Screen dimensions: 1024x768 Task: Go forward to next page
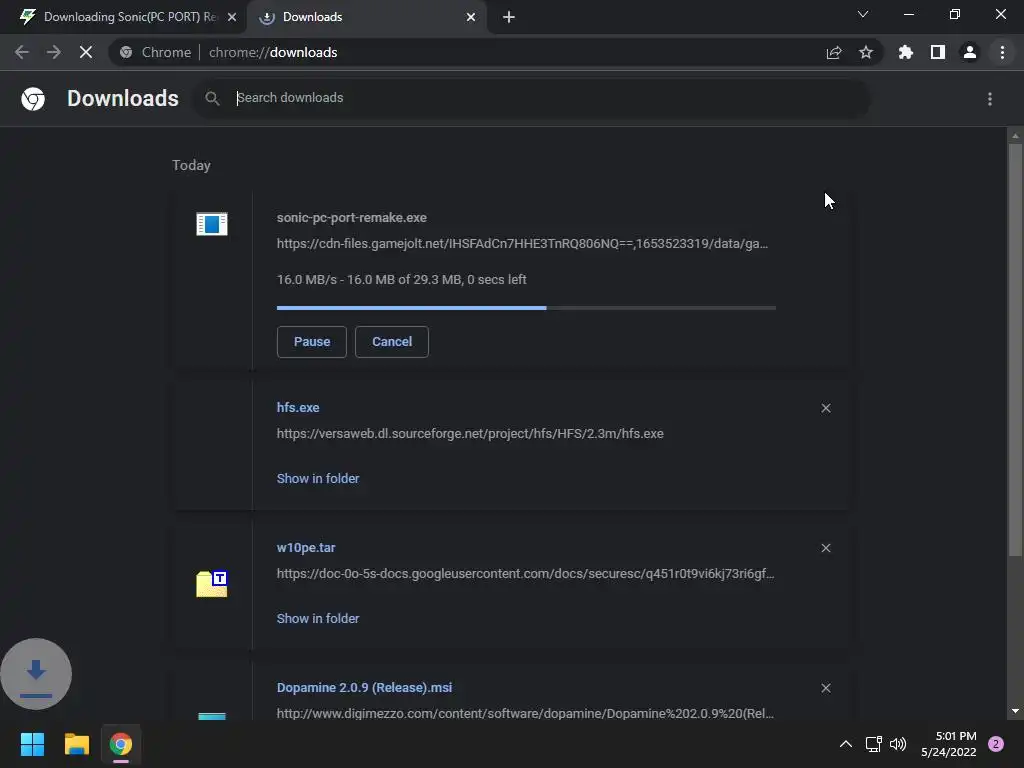(x=54, y=52)
